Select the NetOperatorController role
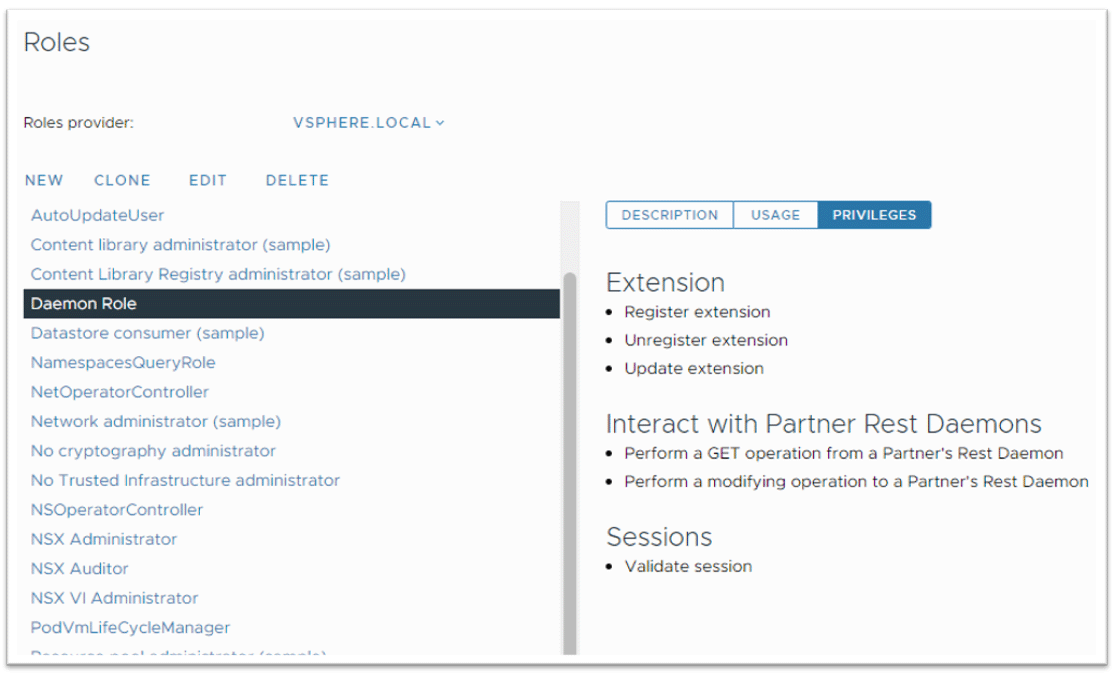The image size is (1116, 674). click(120, 392)
